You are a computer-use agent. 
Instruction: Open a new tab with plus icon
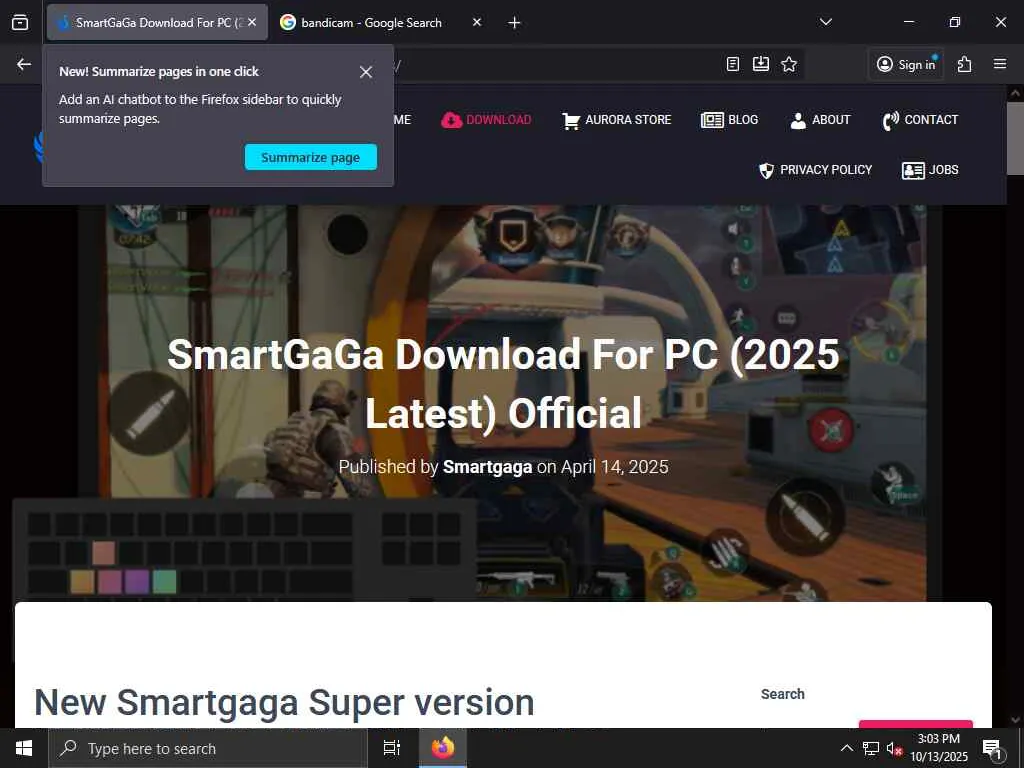click(x=514, y=23)
